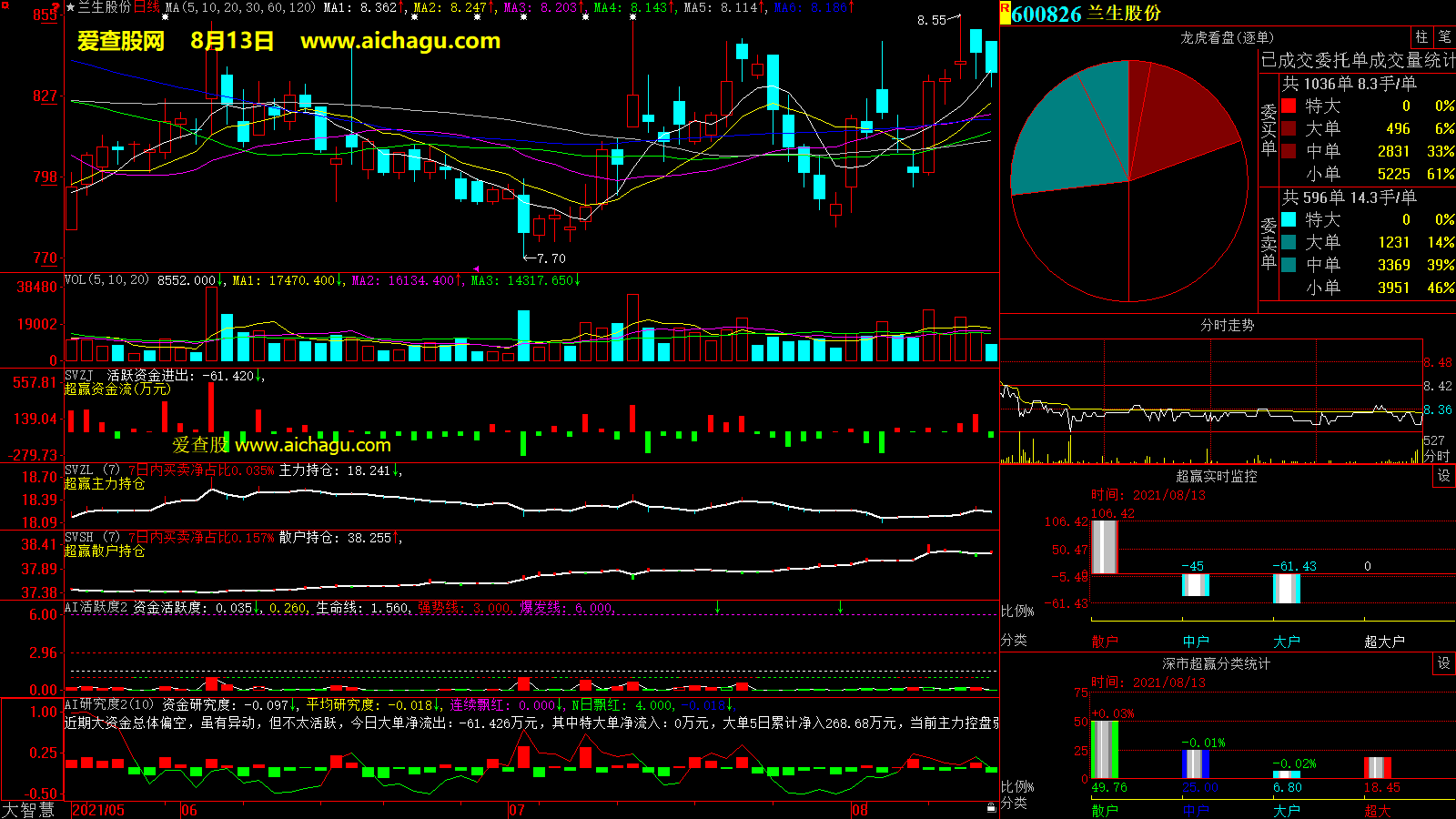Image resolution: width=1456 pixels, height=819 pixels.
Task: Click the first green arrow in AI活跃度 panel
Action: [x=718, y=607]
